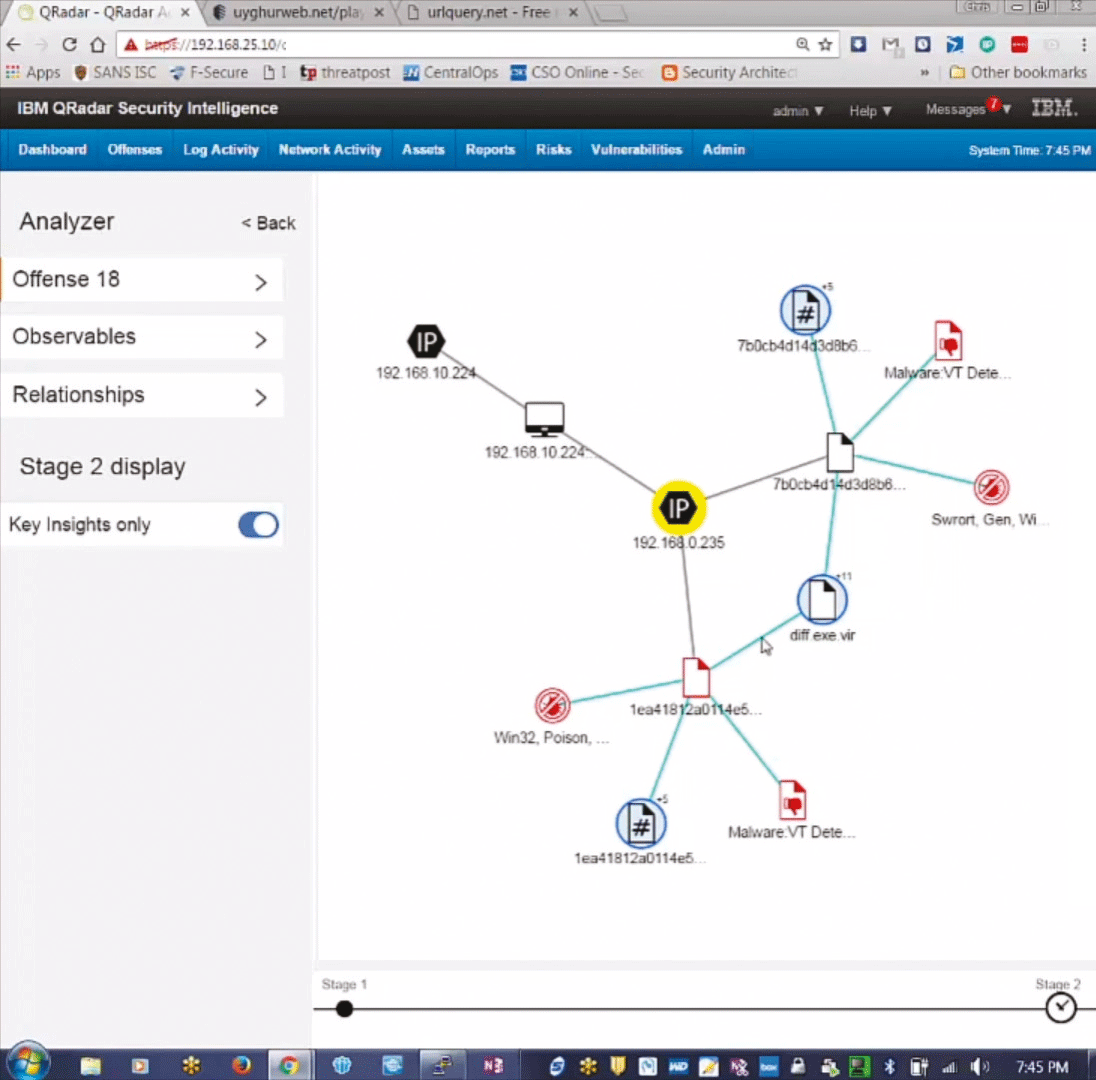The height and width of the screenshot is (1080, 1096).
Task: Open the Dashboard tab
Action: pyautogui.click(x=52, y=150)
